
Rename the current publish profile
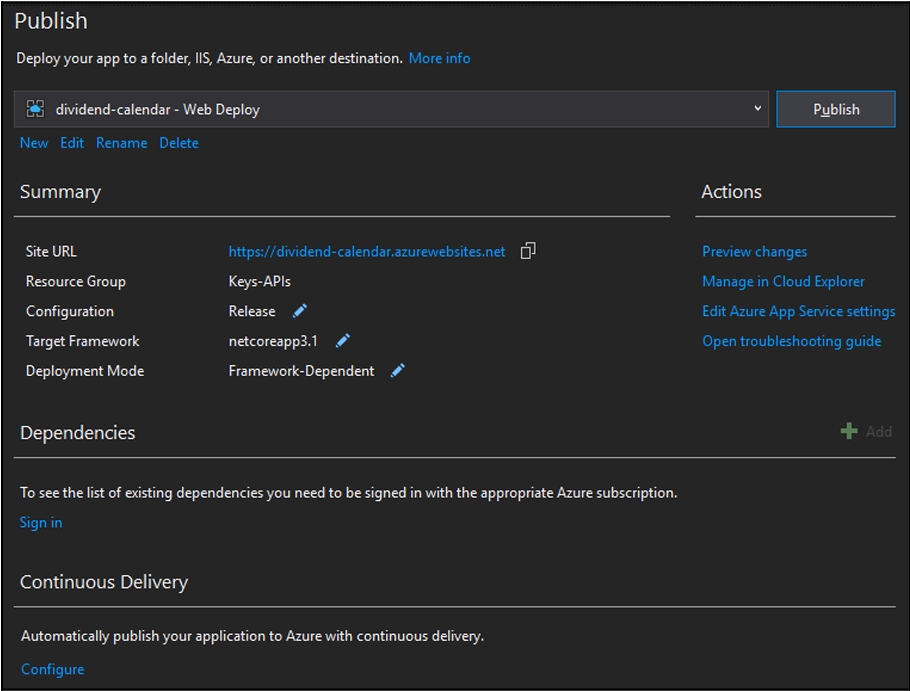click(x=121, y=143)
